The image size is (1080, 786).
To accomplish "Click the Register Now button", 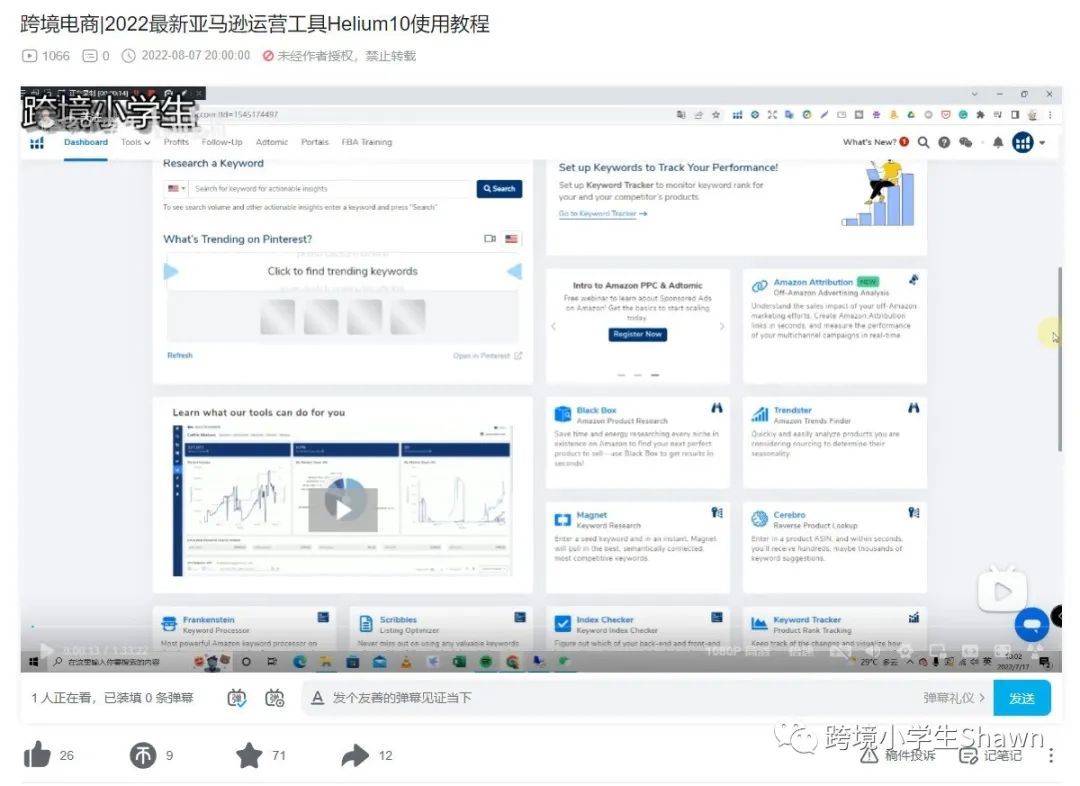I will point(637,334).
